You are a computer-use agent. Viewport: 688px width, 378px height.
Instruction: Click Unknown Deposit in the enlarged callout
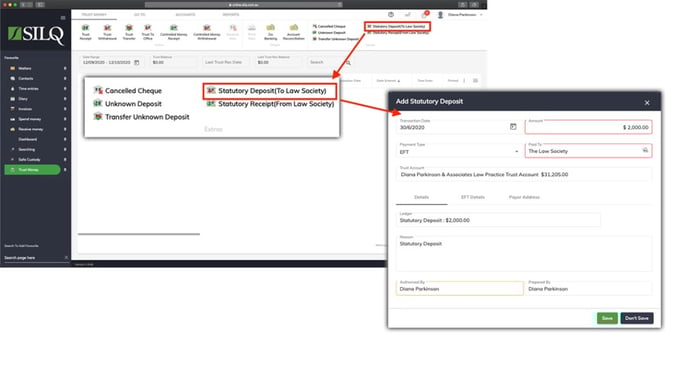pyautogui.click(x=128, y=104)
